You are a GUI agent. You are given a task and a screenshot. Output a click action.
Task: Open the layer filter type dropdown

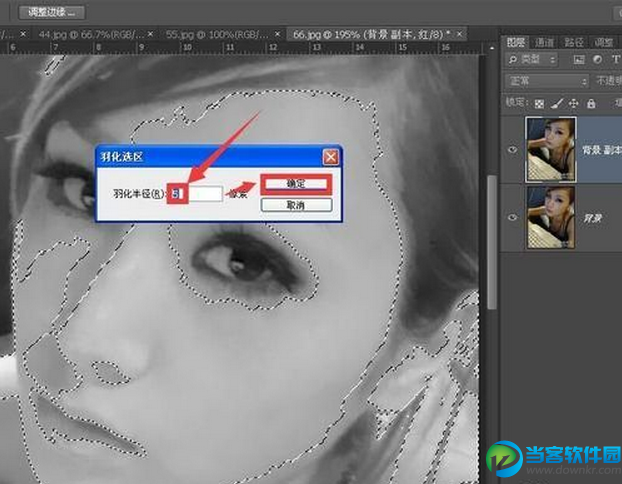pos(532,60)
